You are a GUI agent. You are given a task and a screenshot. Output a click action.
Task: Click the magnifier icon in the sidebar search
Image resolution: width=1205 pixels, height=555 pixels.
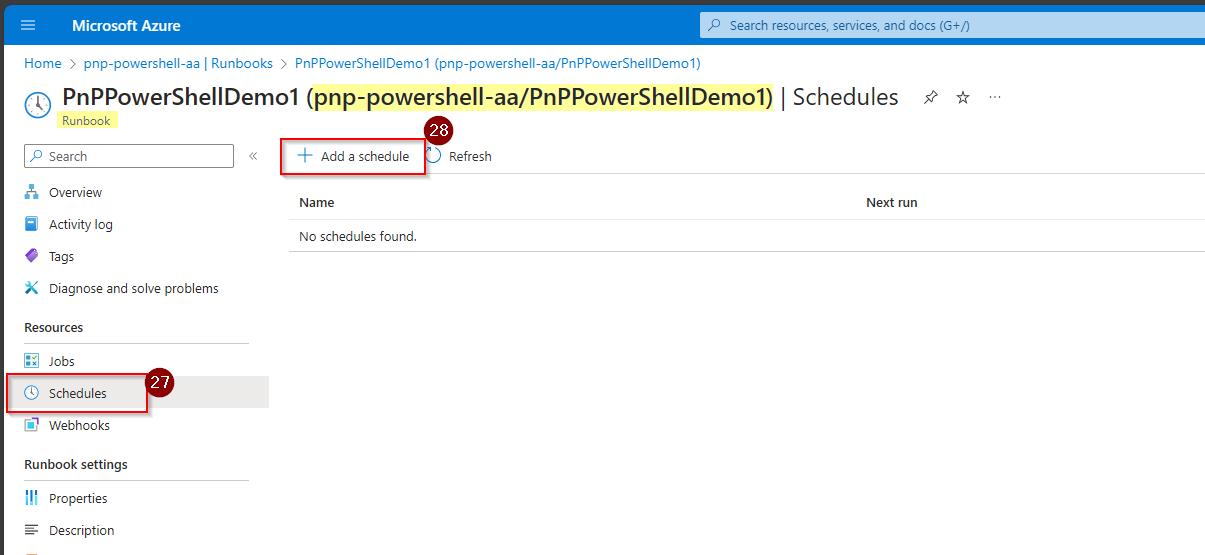(38, 156)
